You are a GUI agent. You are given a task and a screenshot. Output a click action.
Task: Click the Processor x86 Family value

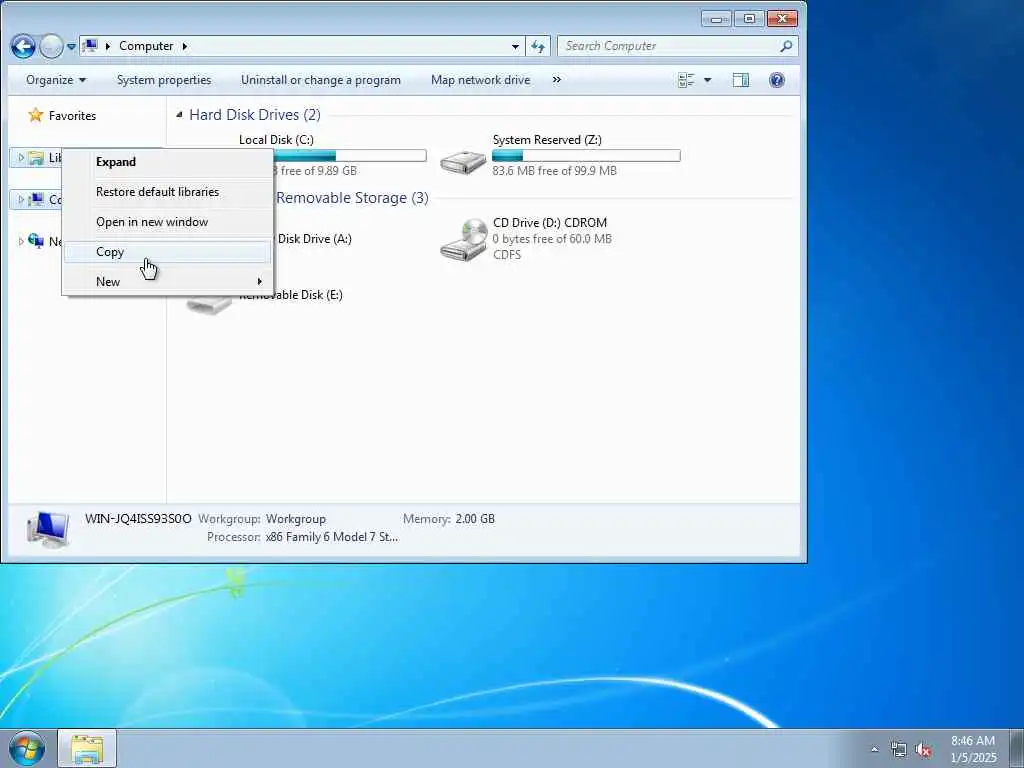tap(332, 537)
